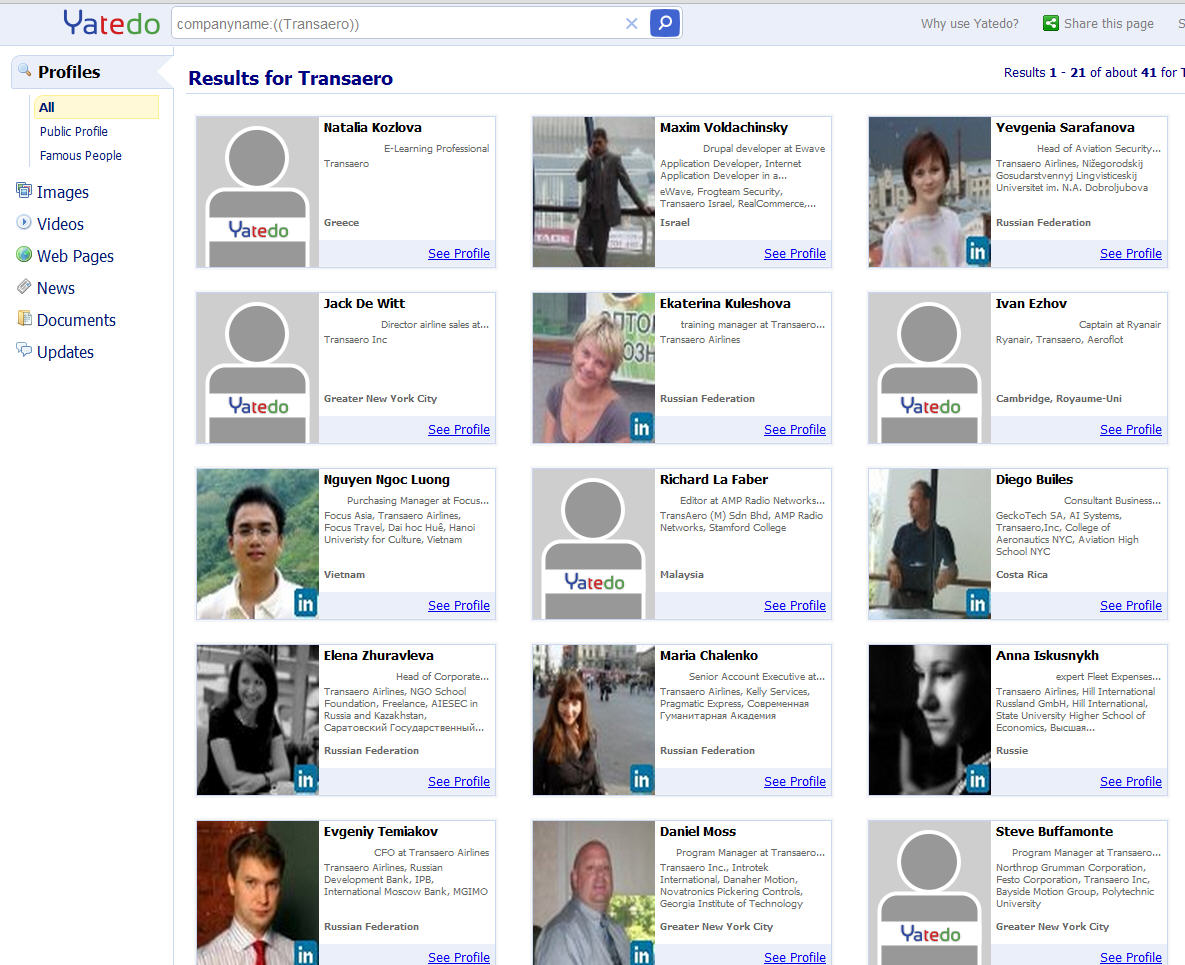Open LinkedIn badge on Daniel Moss's photo
The image size is (1185, 965).
(x=642, y=954)
